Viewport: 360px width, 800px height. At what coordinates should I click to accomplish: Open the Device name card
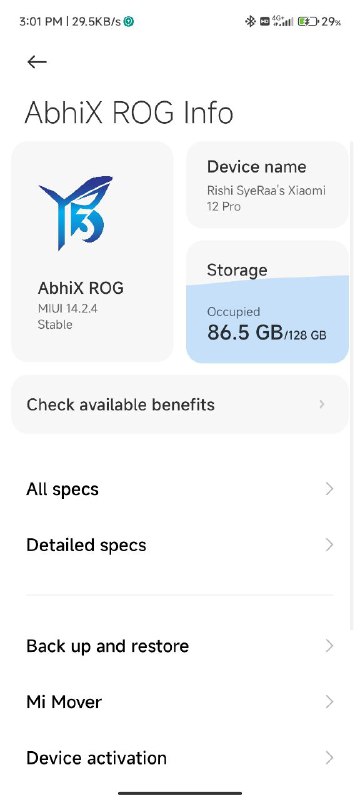point(267,185)
